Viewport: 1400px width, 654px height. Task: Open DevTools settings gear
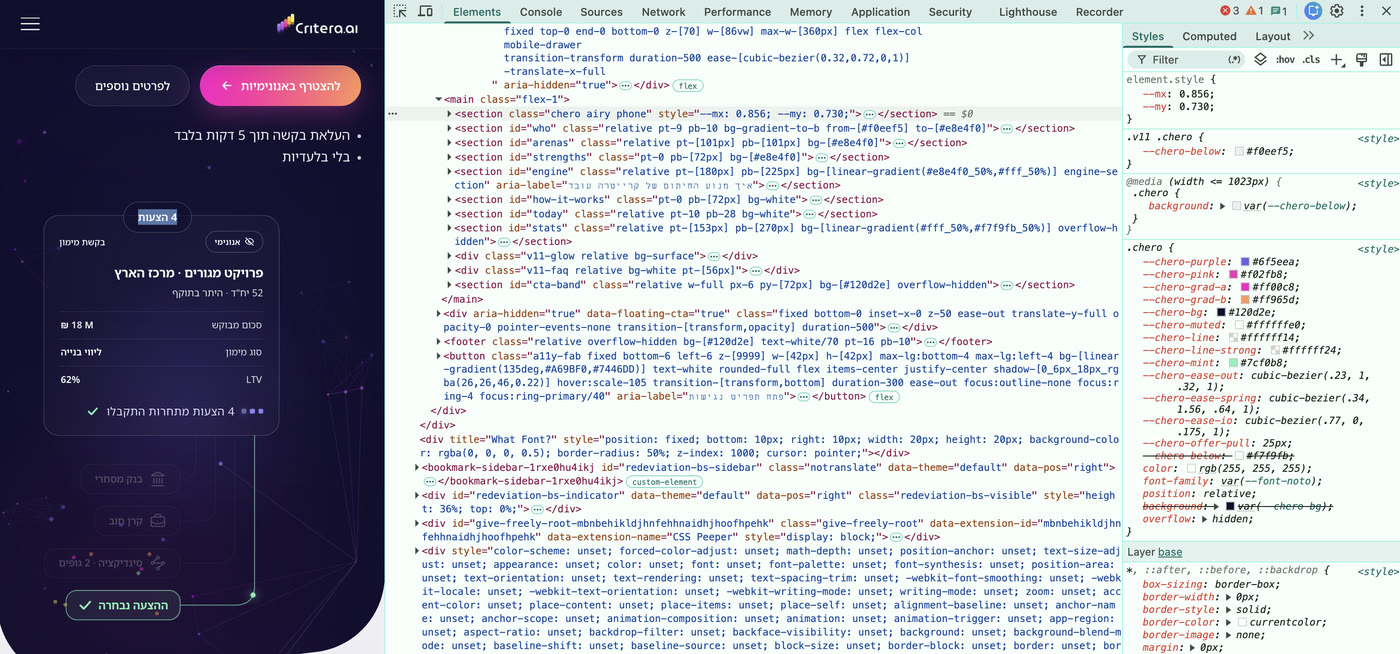coord(1336,11)
